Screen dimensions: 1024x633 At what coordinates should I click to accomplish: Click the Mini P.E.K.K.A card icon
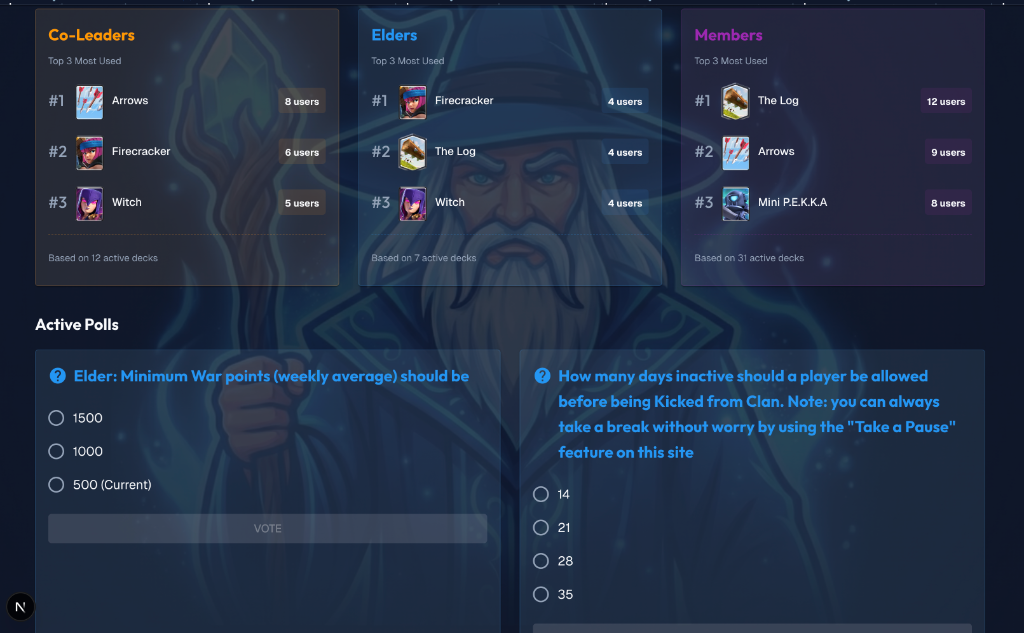pos(736,203)
